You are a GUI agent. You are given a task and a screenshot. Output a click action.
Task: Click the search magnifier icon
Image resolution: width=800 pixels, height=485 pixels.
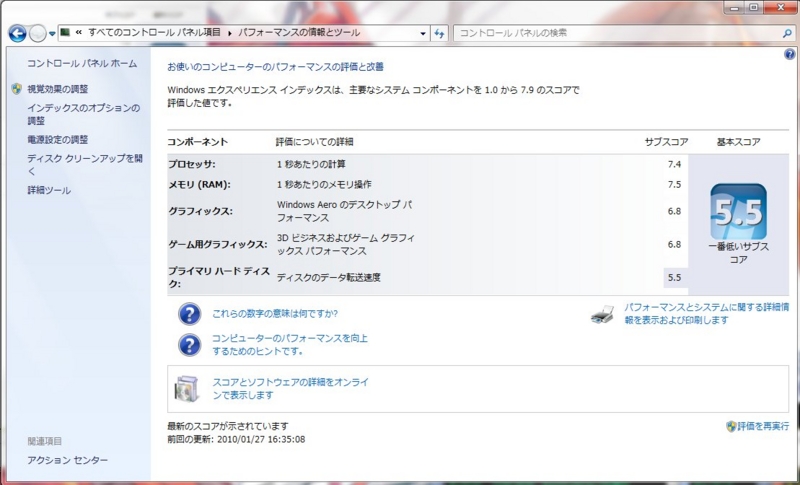(x=787, y=34)
